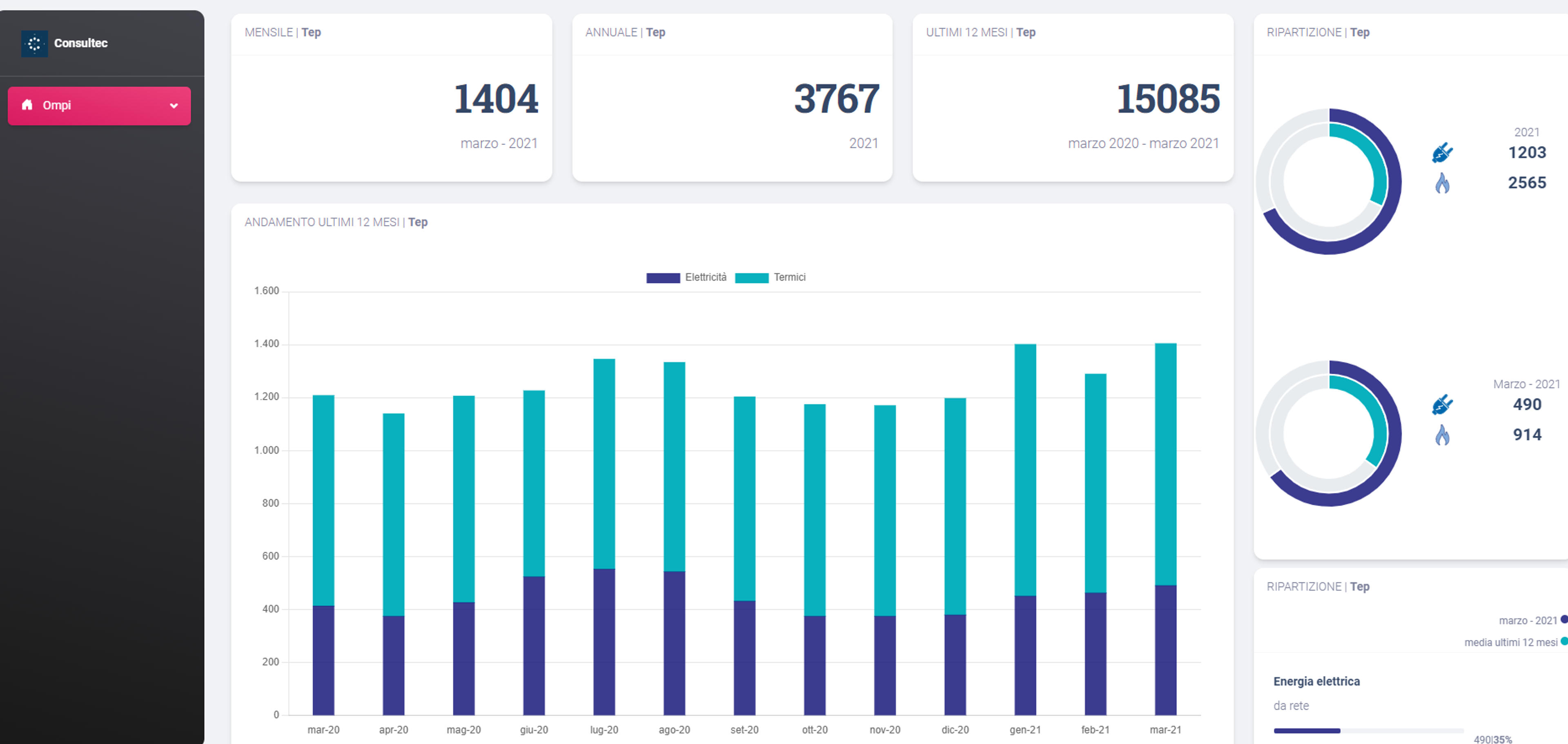The height and width of the screenshot is (744, 1568).
Task: Click the Marzo 2021 flame icon
Action: tap(1442, 435)
